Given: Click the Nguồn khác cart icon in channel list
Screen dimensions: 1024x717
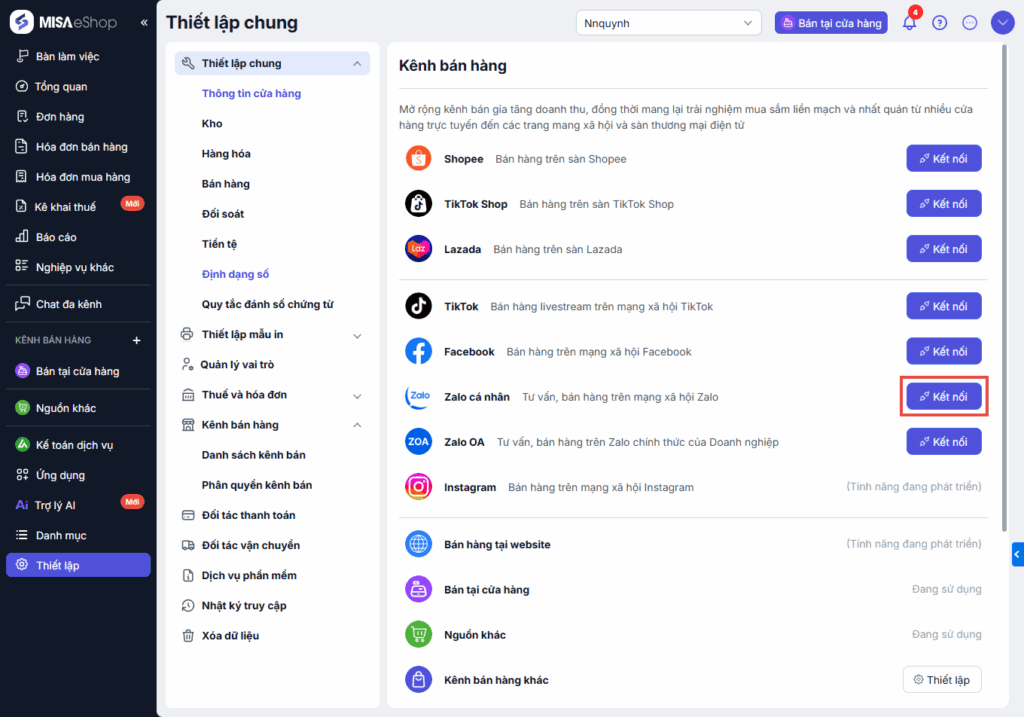Looking at the screenshot, I should pos(418,634).
